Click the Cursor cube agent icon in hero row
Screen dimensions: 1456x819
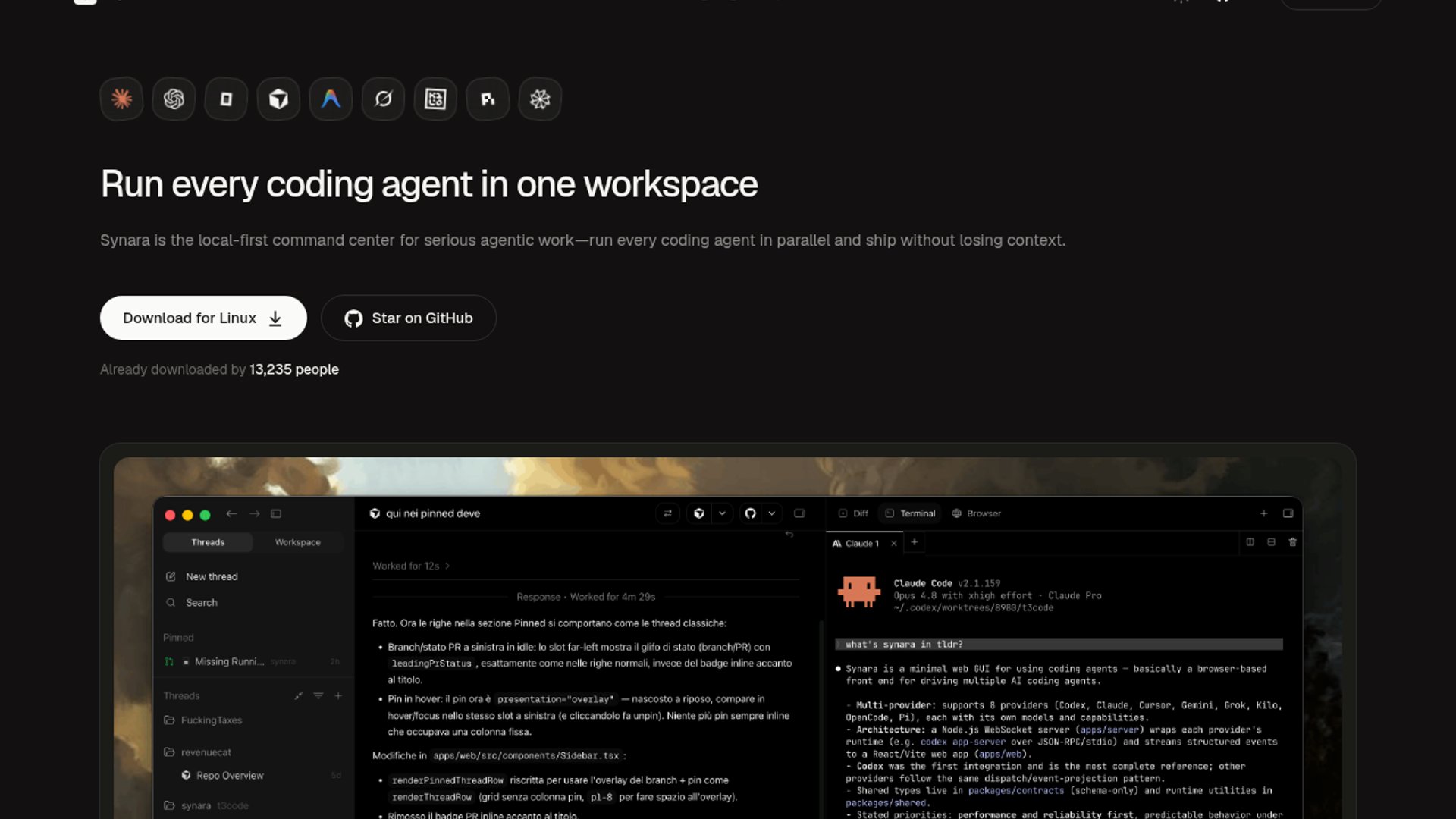coord(278,99)
